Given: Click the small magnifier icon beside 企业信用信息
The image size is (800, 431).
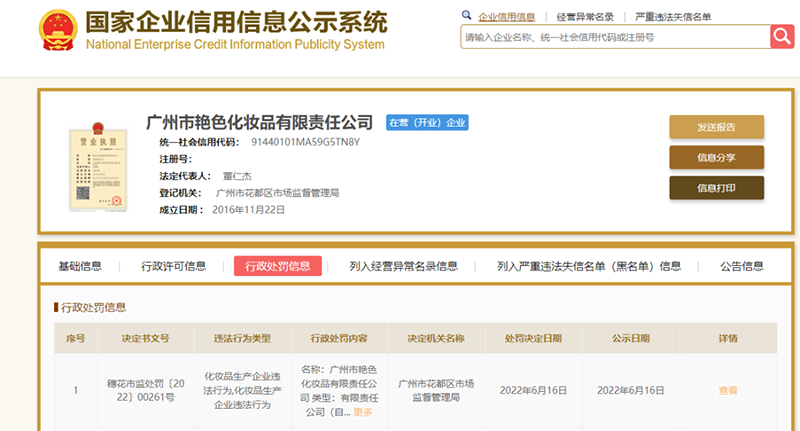Looking at the screenshot, I should (466, 15).
